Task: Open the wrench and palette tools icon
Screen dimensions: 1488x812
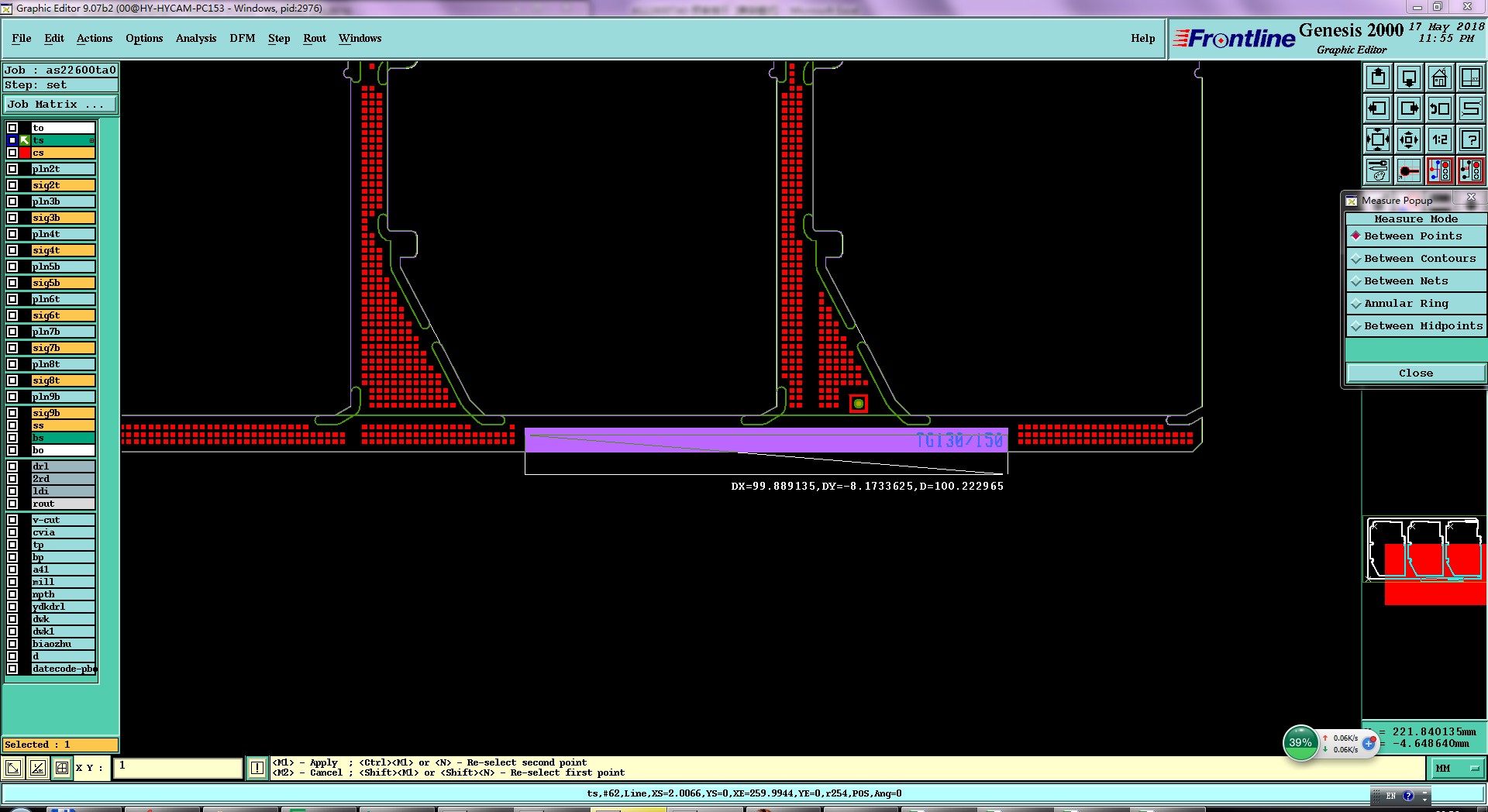Action: pyautogui.click(x=1378, y=170)
